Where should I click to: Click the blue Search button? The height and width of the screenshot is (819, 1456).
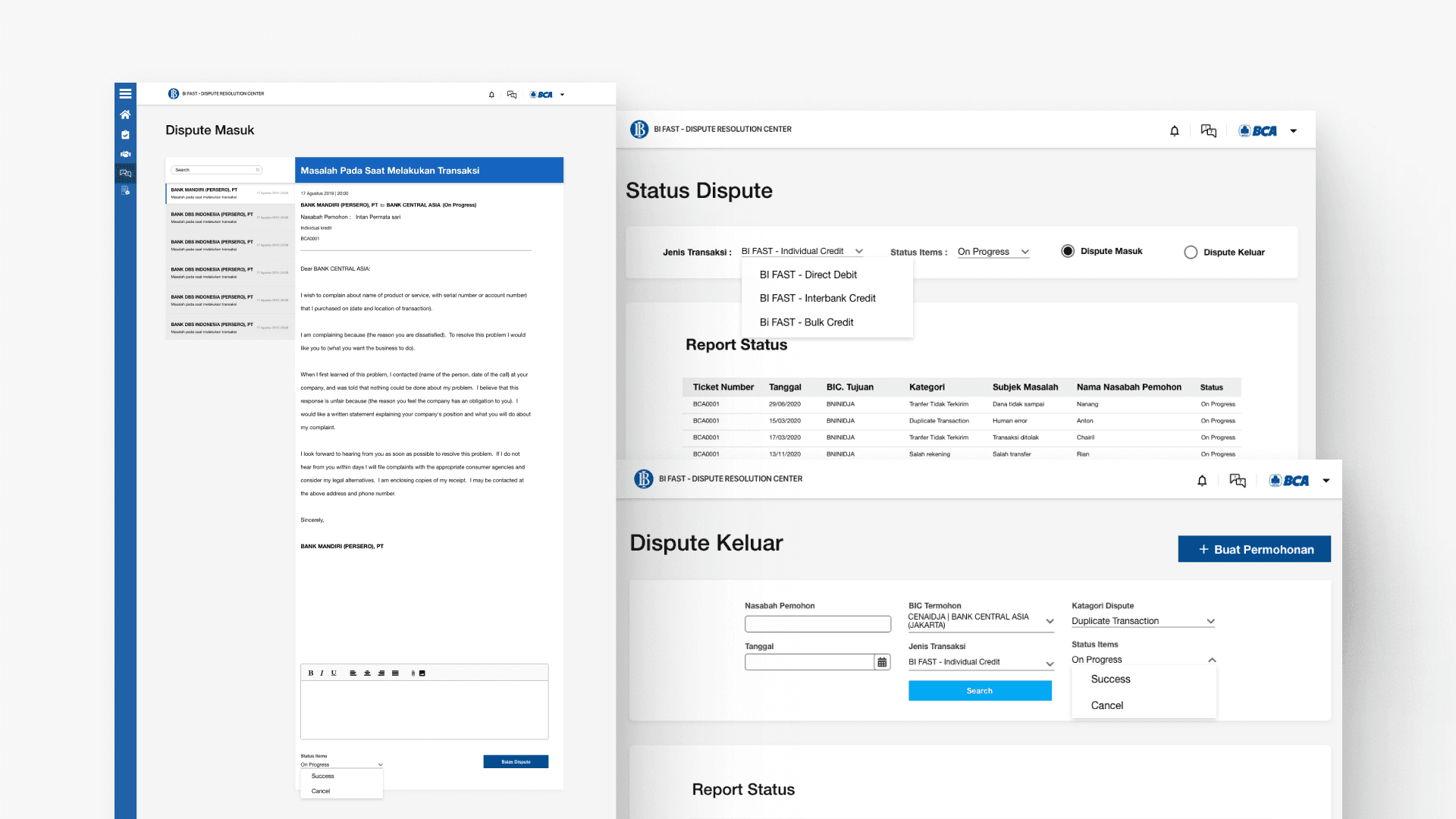980,691
